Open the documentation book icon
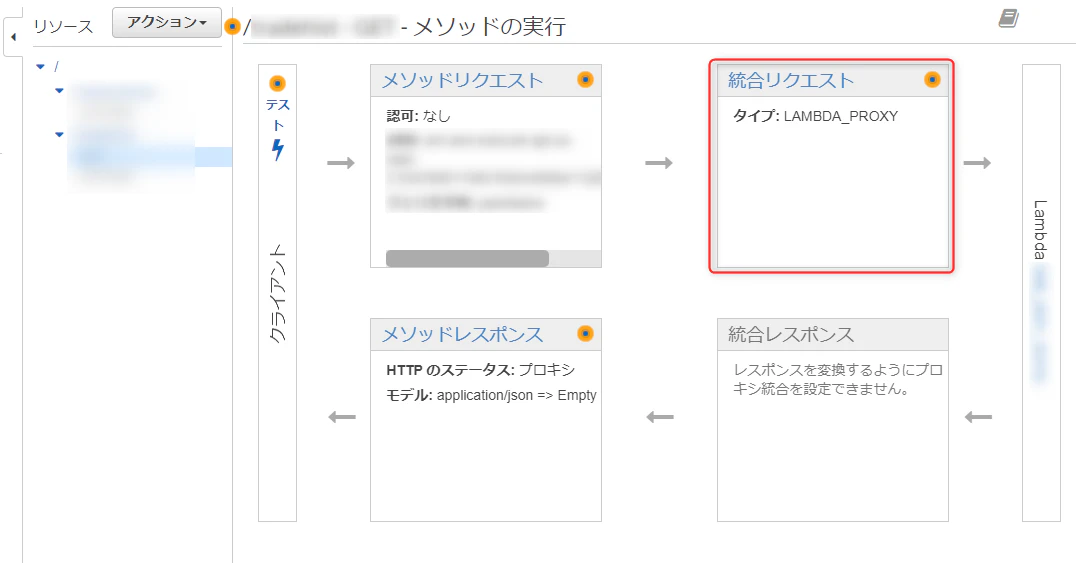1078x563 pixels. click(x=1009, y=19)
